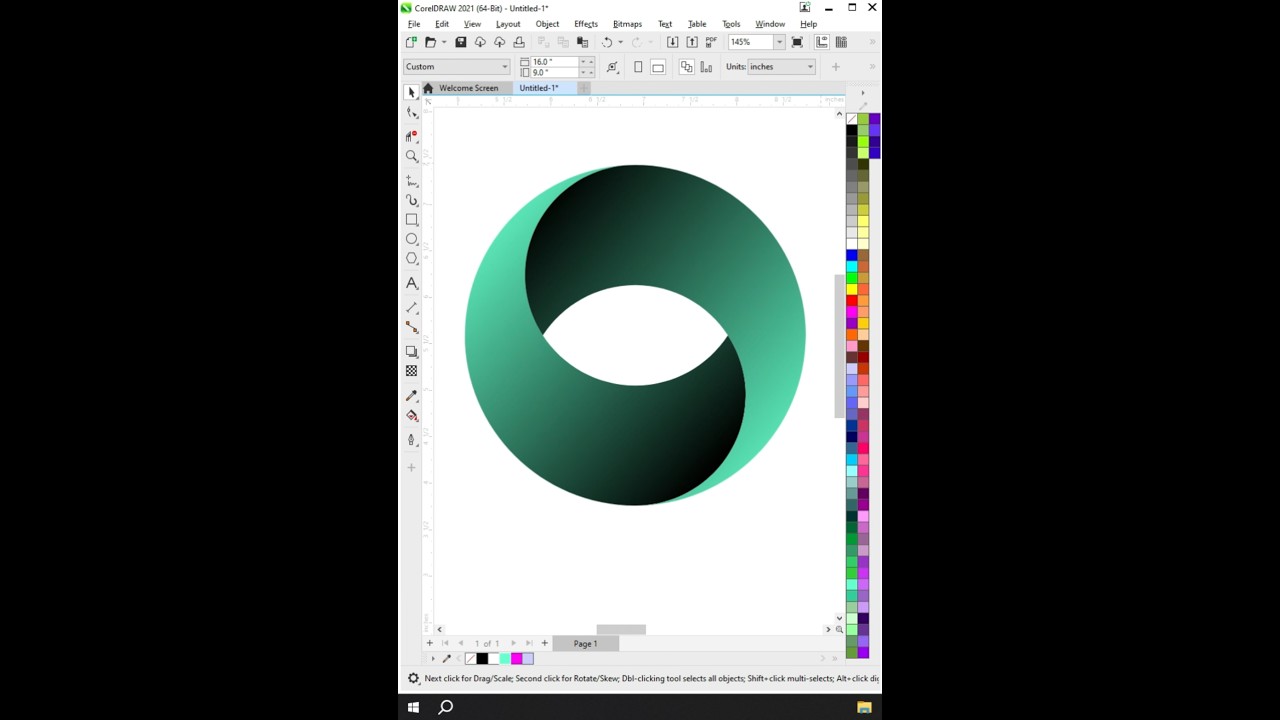The height and width of the screenshot is (720, 1280).
Task: Click the Save icon in toolbar
Action: [460, 42]
